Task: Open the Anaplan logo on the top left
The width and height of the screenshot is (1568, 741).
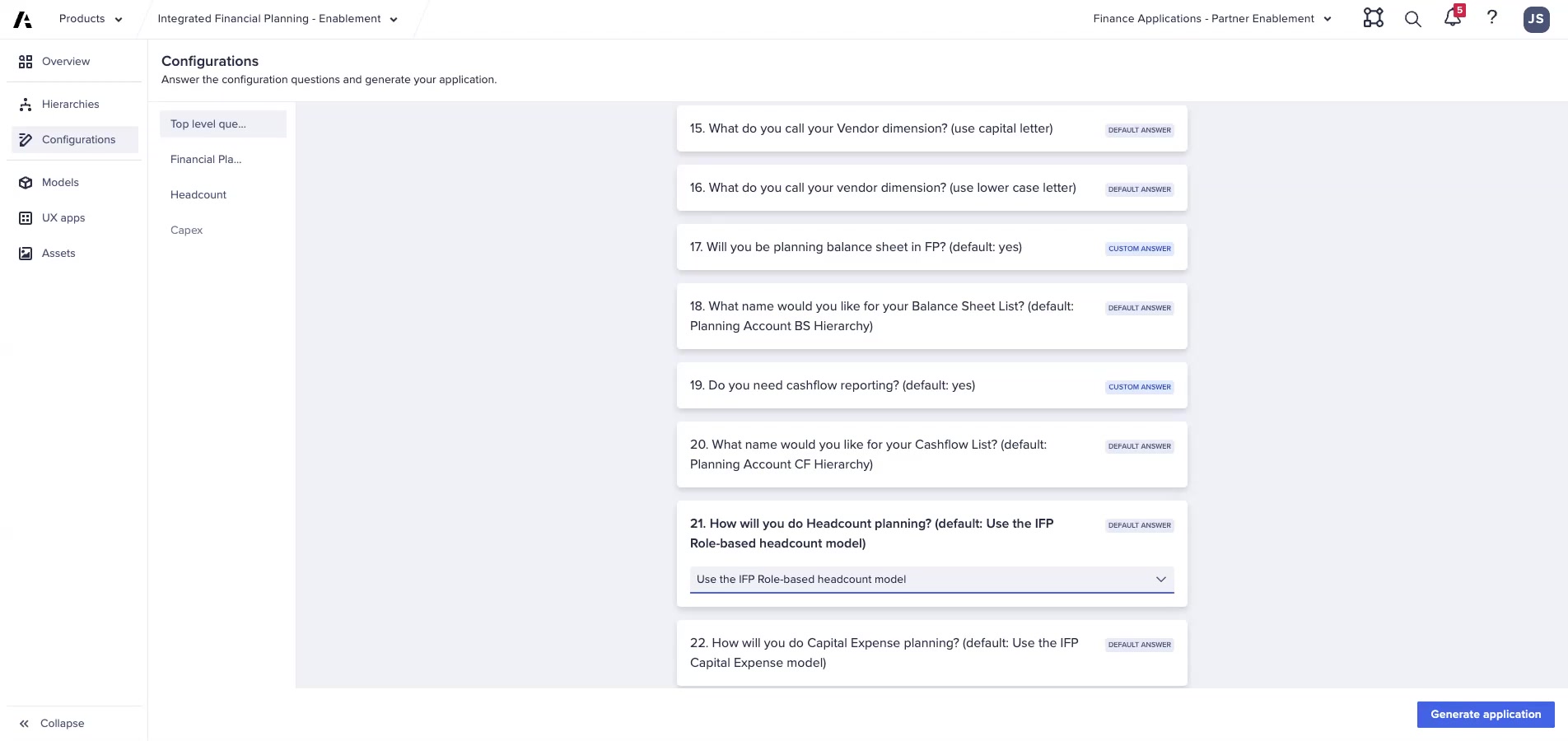Action: (x=21, y=18)
